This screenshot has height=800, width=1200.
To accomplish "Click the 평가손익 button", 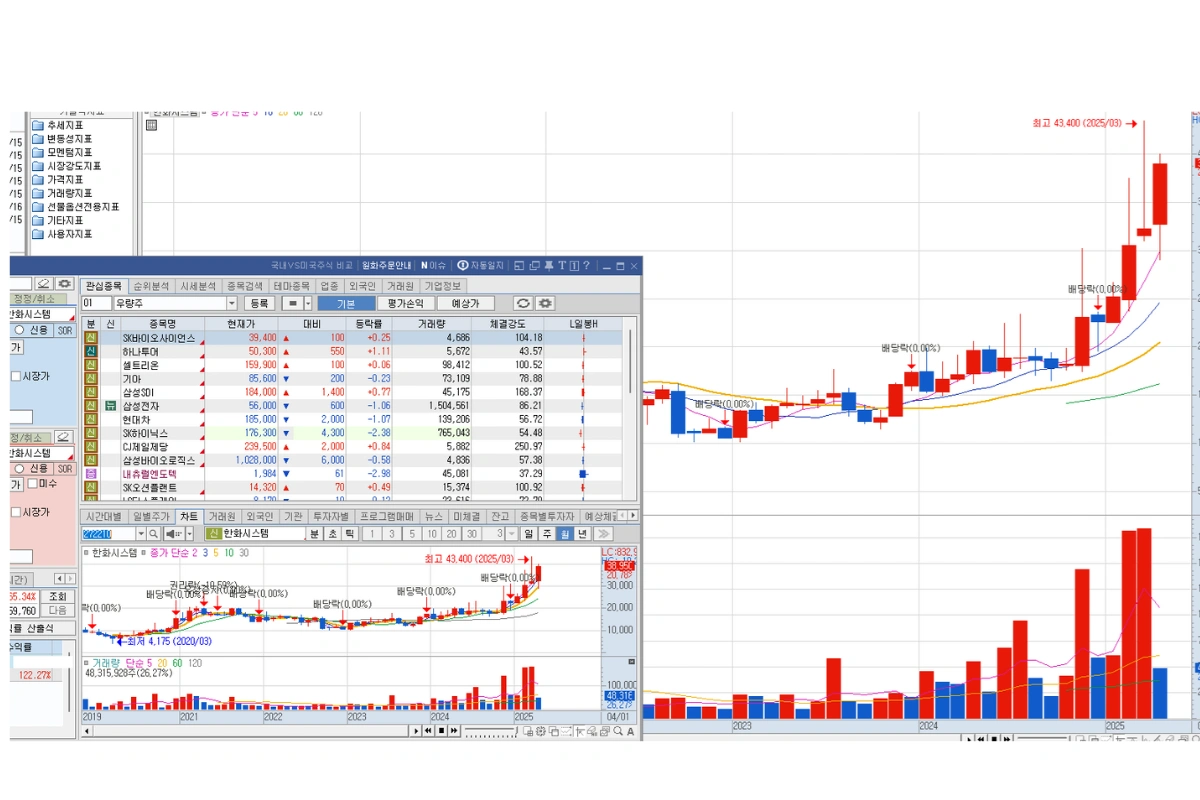I will coord(406,303).
